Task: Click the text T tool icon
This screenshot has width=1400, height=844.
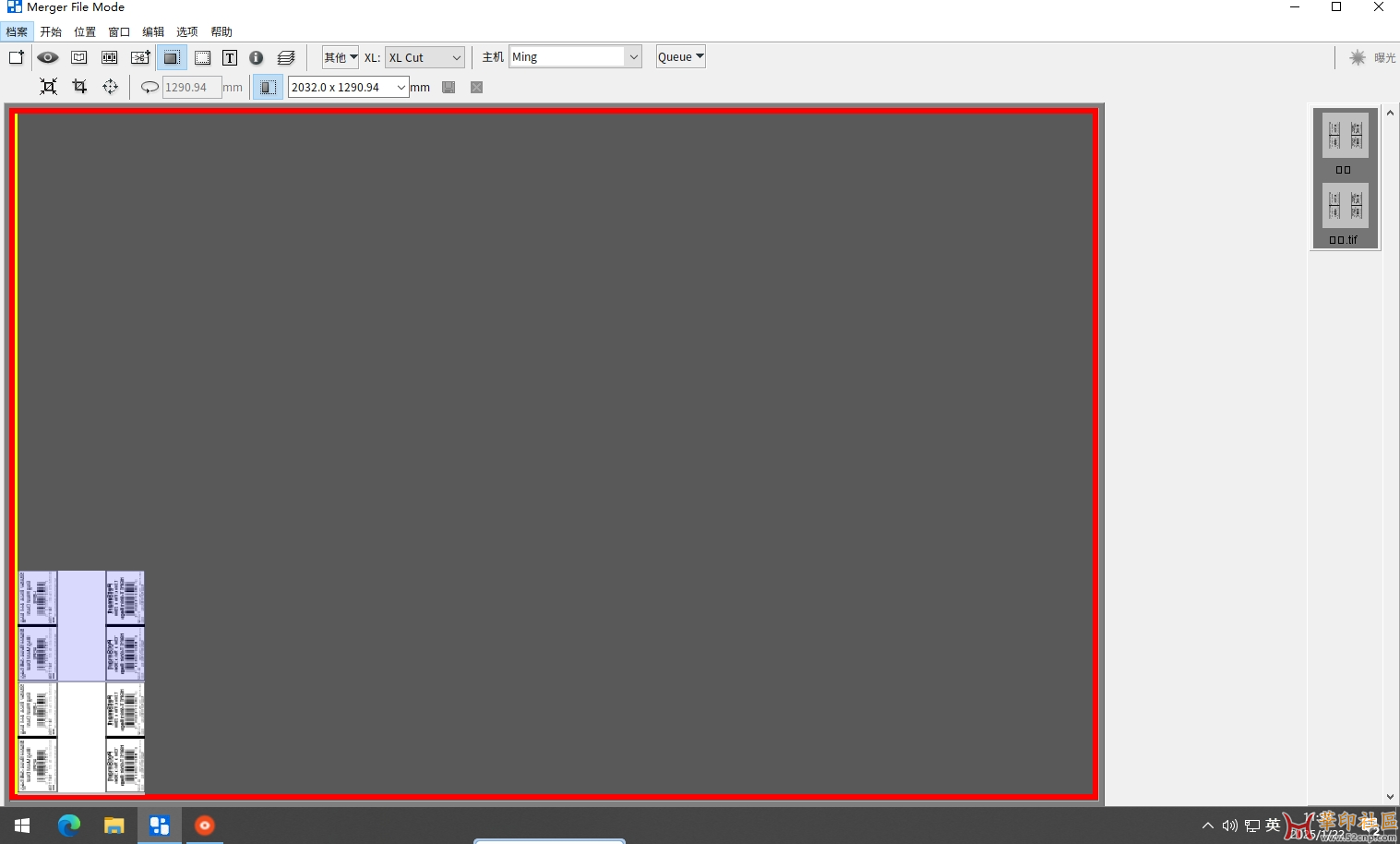Action: pos(230,57)
